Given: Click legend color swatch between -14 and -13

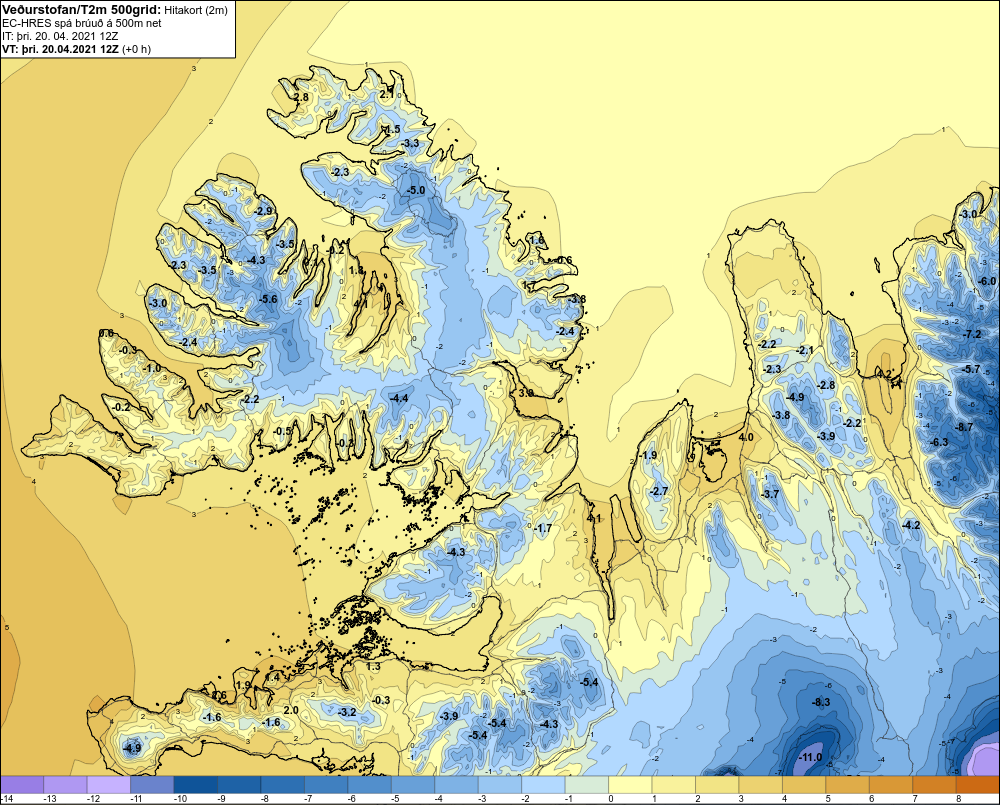Looking at the screenshot, I should point(22,784).
